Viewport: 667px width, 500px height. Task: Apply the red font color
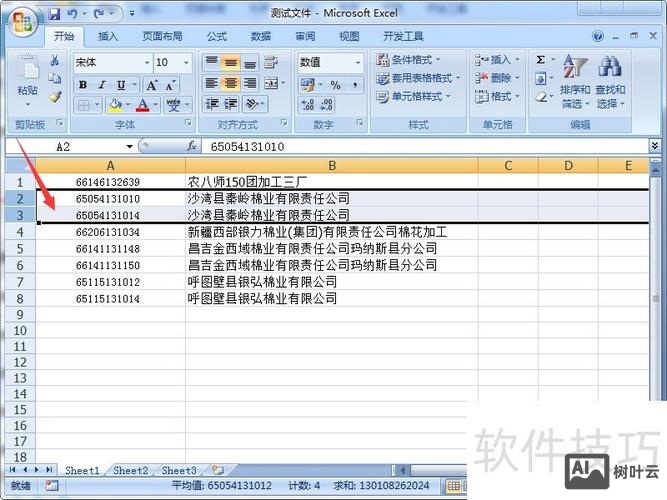[x=143, y=105]
